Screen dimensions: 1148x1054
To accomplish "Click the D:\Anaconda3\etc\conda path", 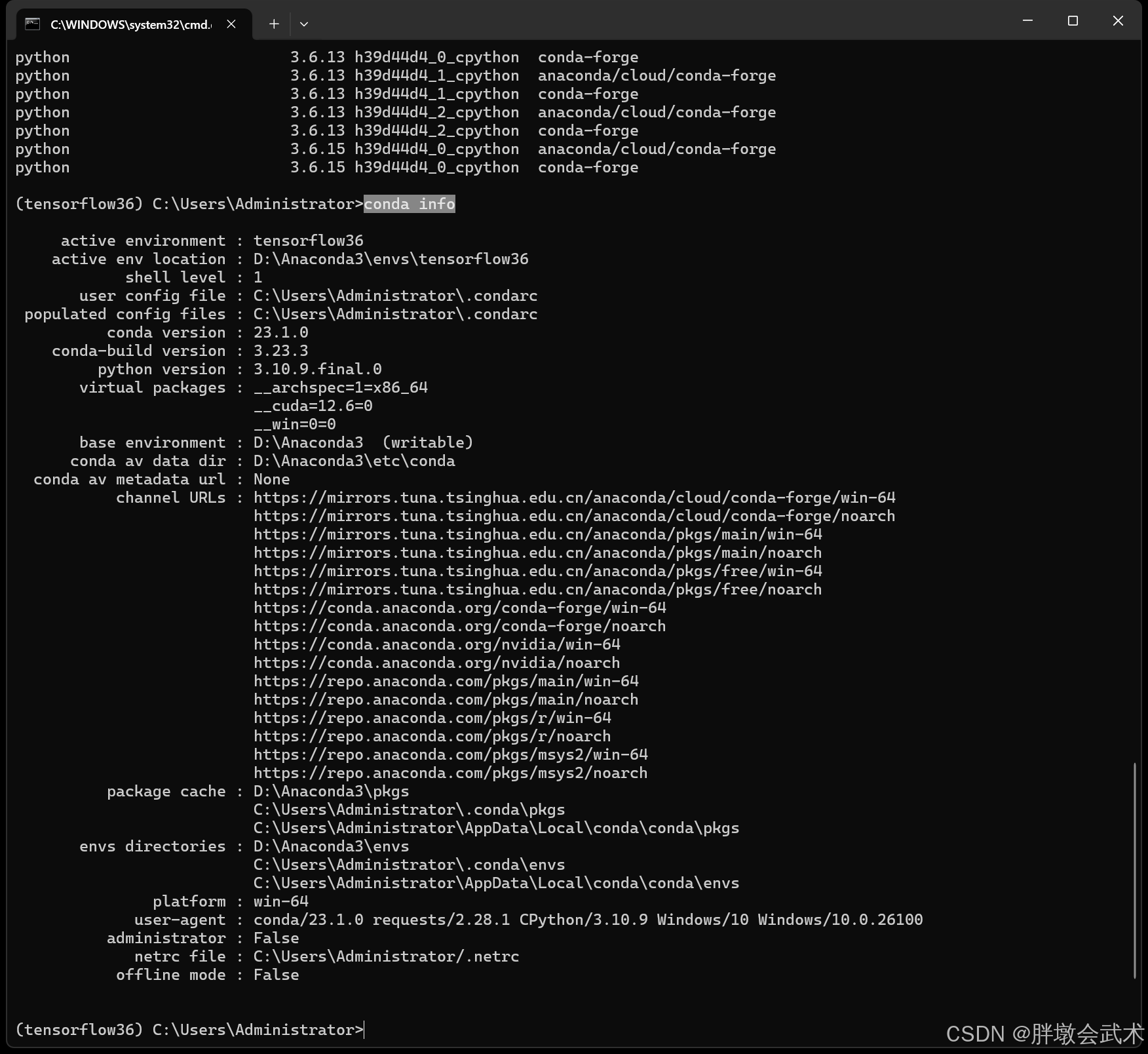I will coord(354,461).
